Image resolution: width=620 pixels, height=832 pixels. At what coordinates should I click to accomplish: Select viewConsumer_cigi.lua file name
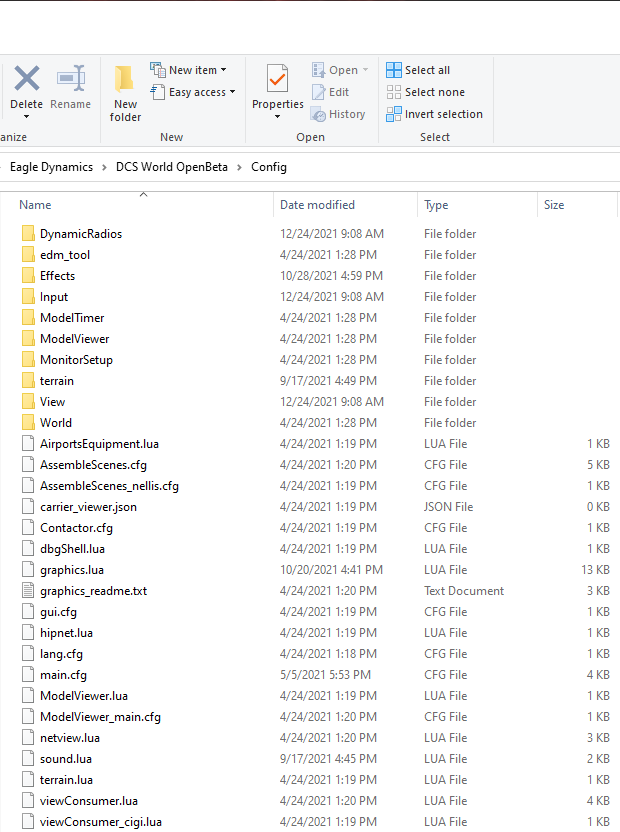pyautogui.click(x=101, y=822)
